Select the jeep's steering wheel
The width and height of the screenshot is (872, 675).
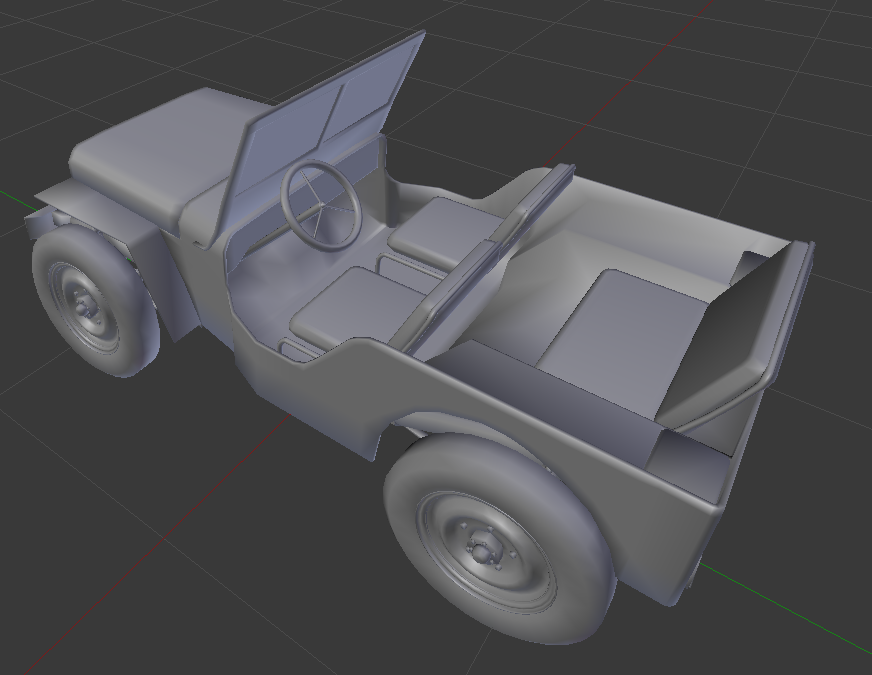321,205
